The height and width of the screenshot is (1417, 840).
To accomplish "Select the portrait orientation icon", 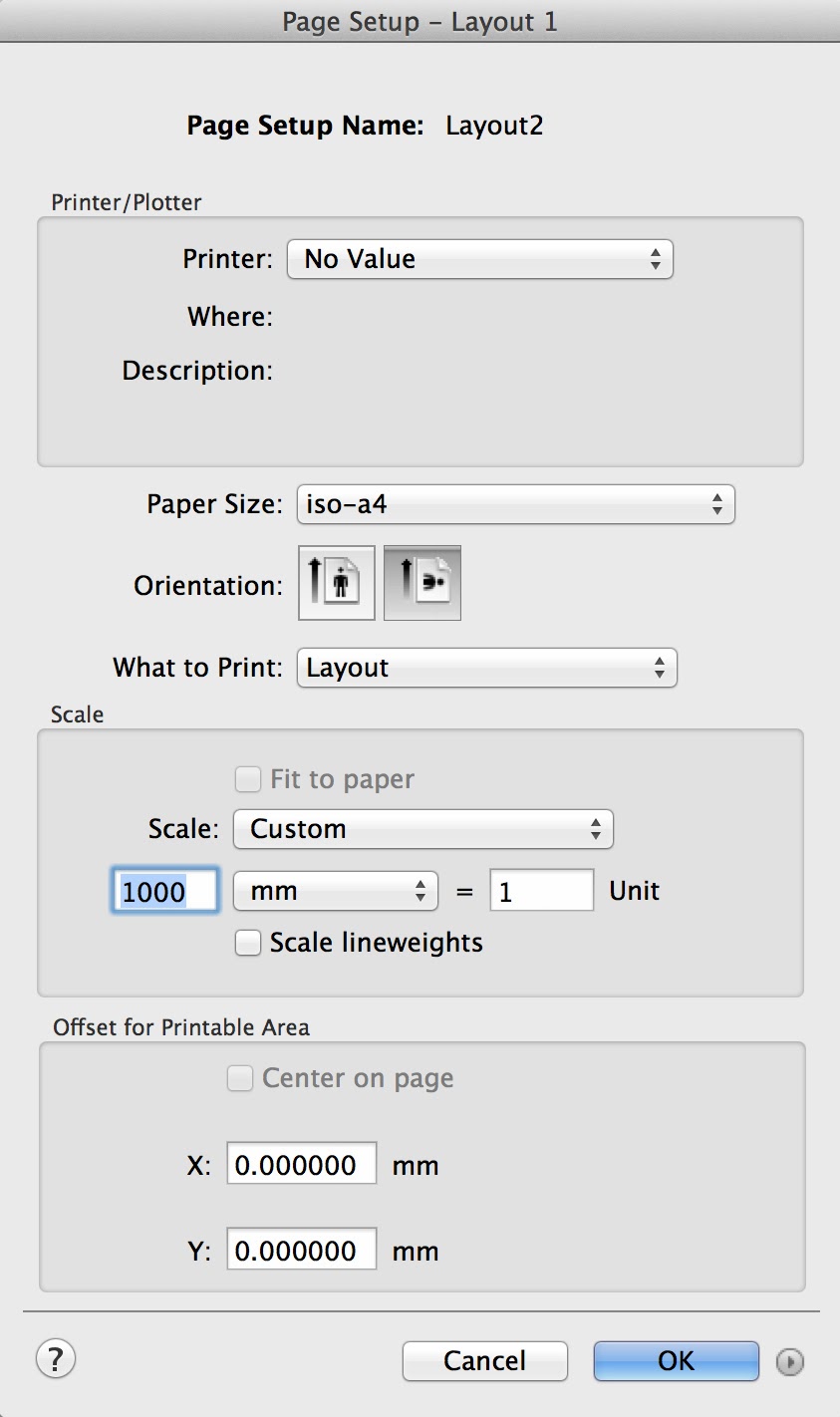I will 336,583.
